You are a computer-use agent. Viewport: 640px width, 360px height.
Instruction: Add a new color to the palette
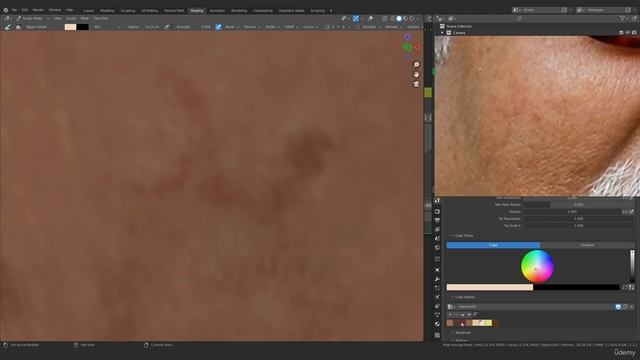pyautogui.click(x=450, y=315)
